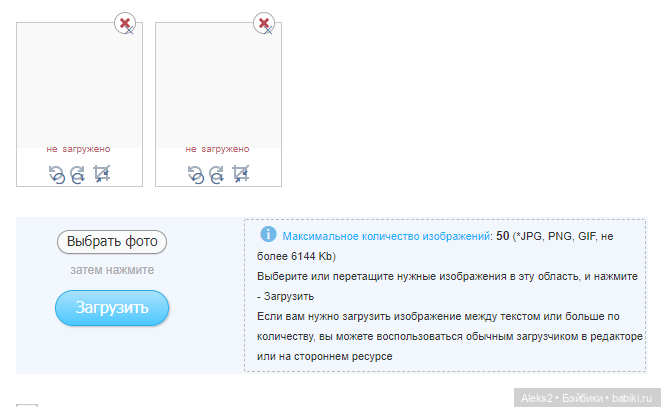
Task: Rotate the first photo clockwise
Action: pos(77,175)
